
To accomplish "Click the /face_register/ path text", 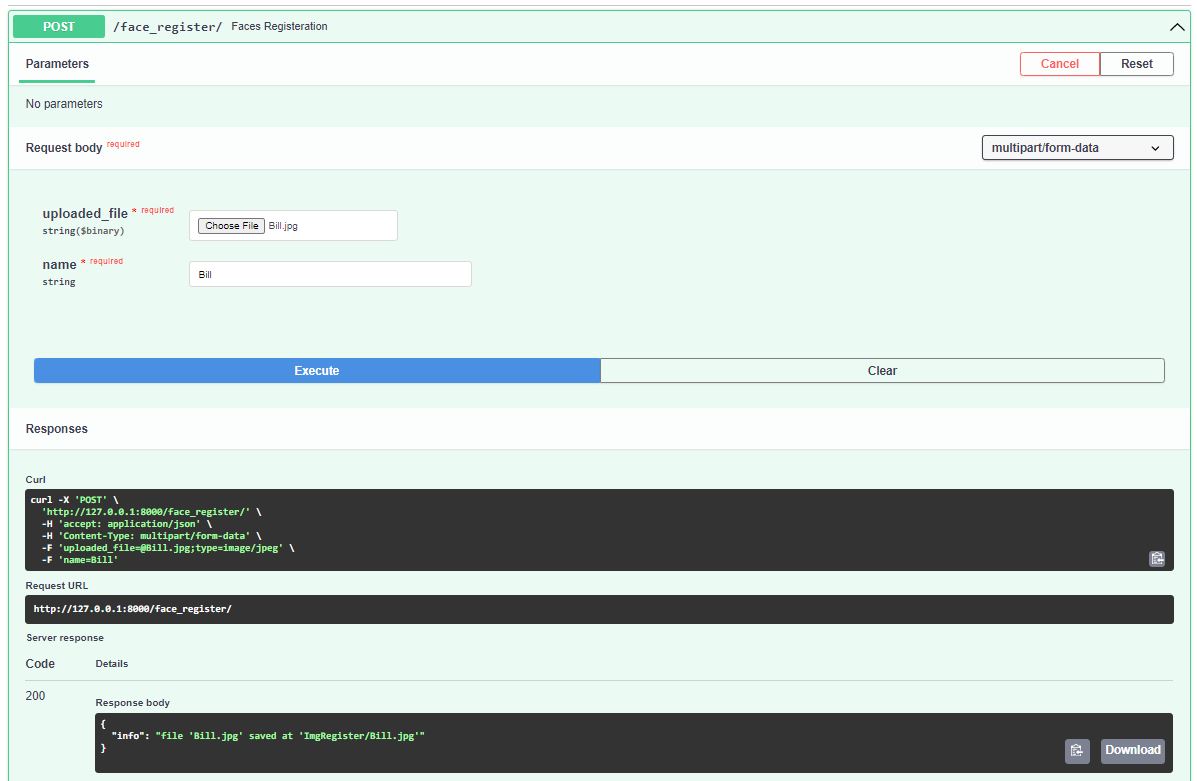I will (x=167, y=27).
